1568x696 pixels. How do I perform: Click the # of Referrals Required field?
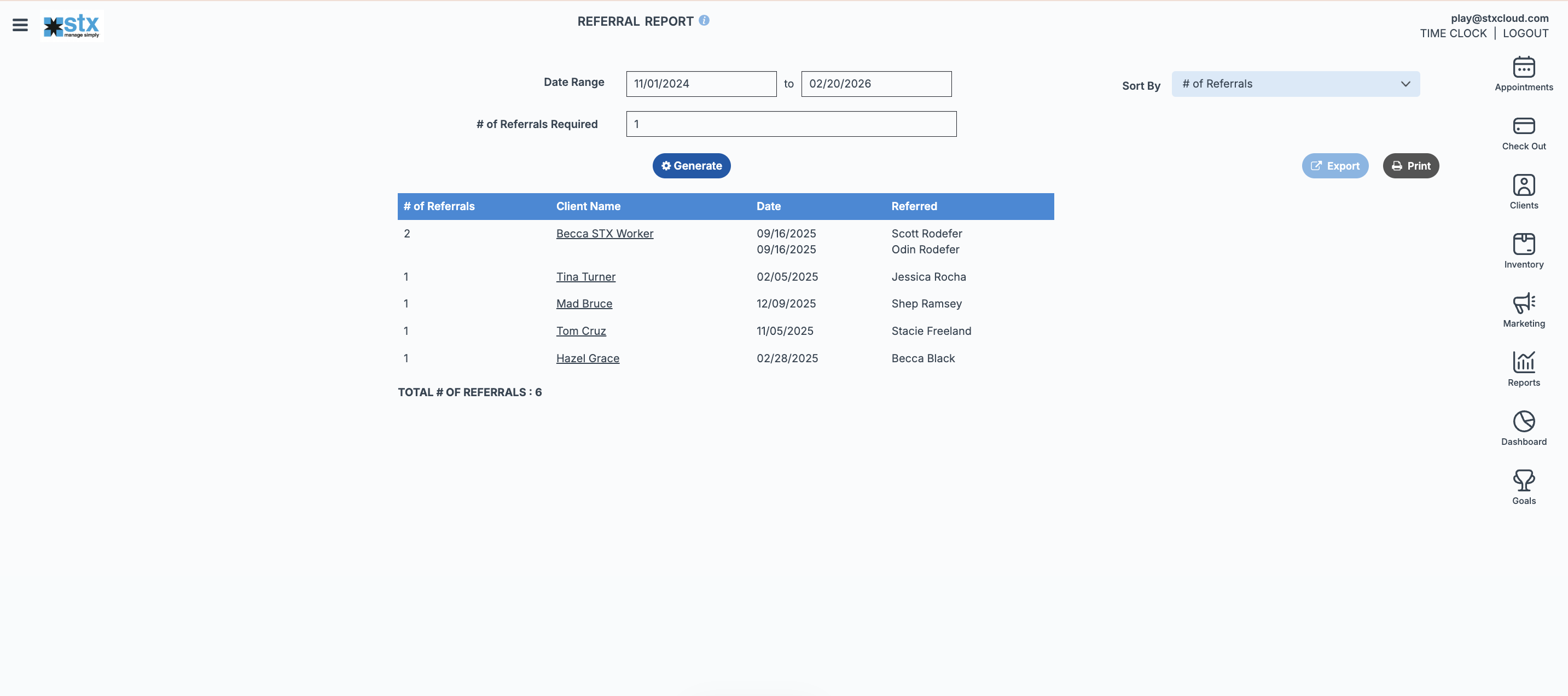click(x=791, y=124)
